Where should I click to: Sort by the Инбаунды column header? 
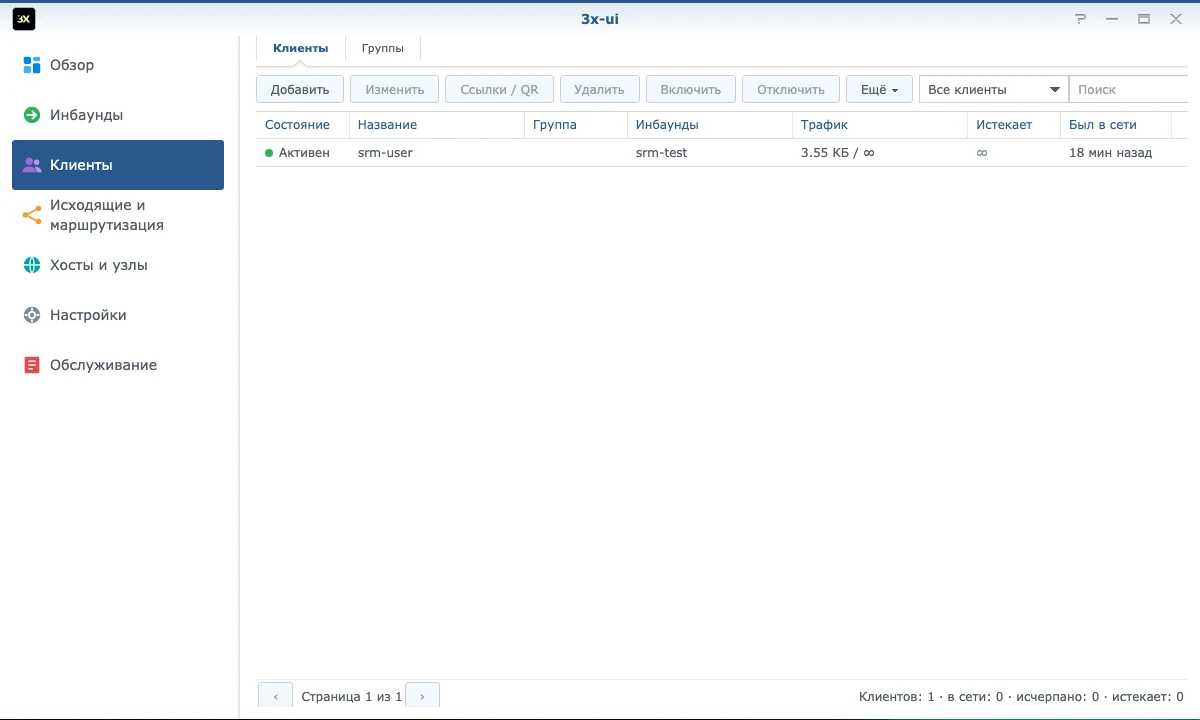[710, 125]
